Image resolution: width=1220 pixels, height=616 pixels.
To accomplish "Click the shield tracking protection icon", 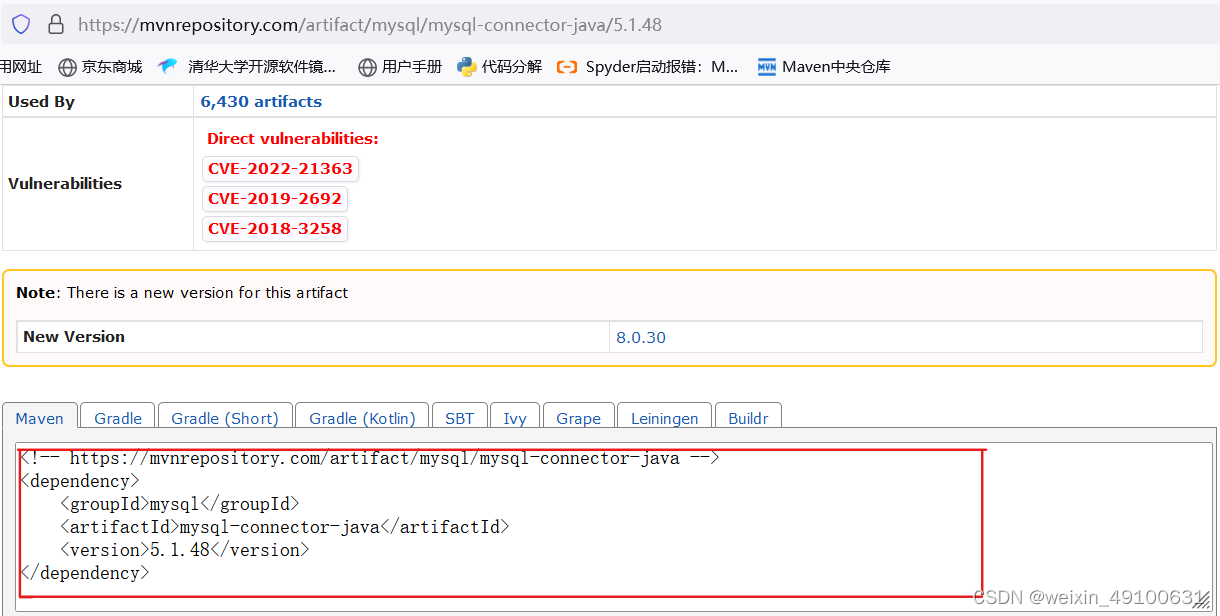I will pyautogui.click(x=21, y=24).
